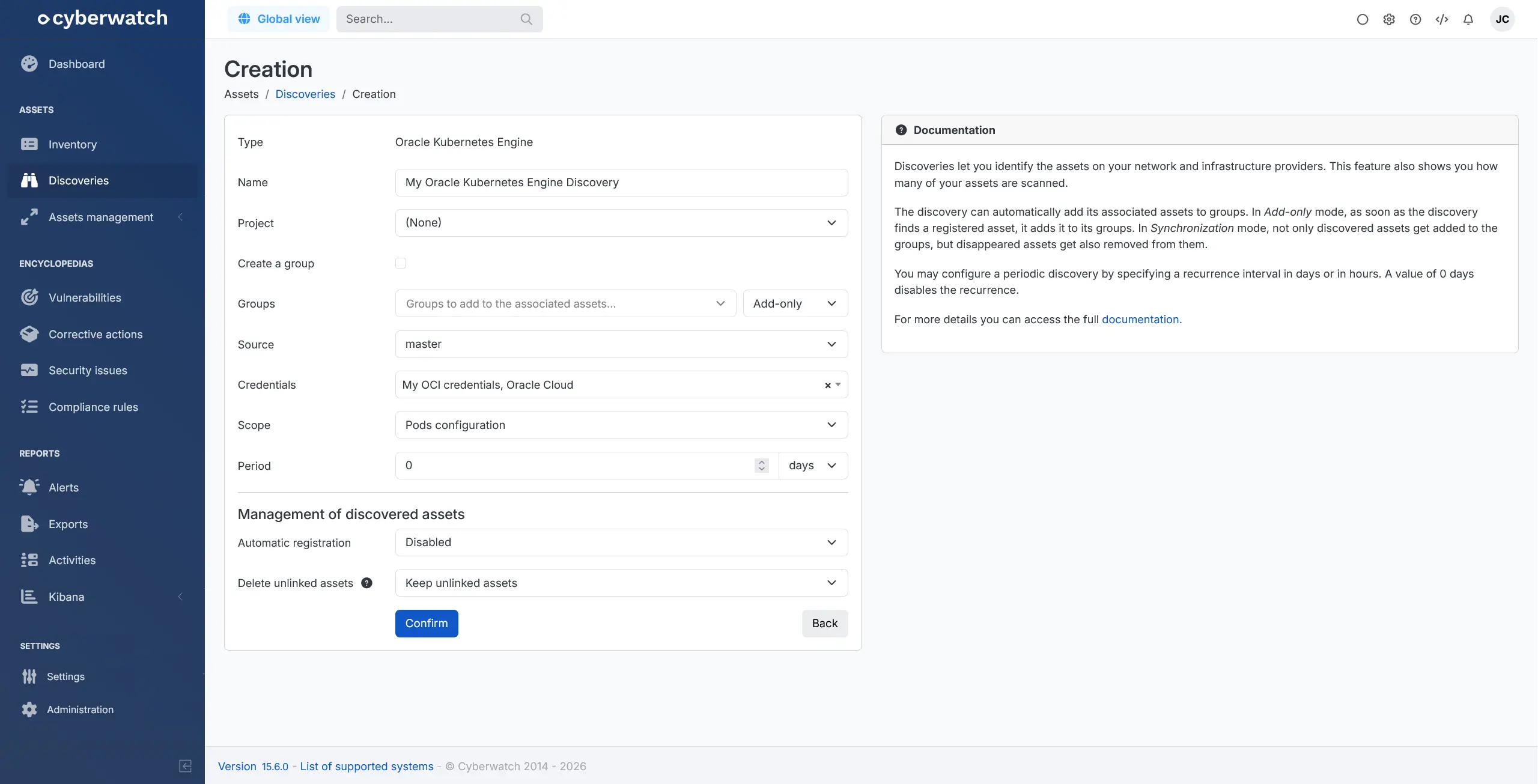The image size is (1538, 784).
Task: Click the Name input field
Action: tap(621, 182)
